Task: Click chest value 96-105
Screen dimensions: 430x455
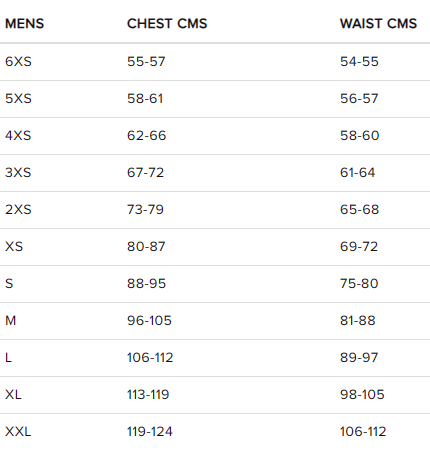Action: [149, 321]
